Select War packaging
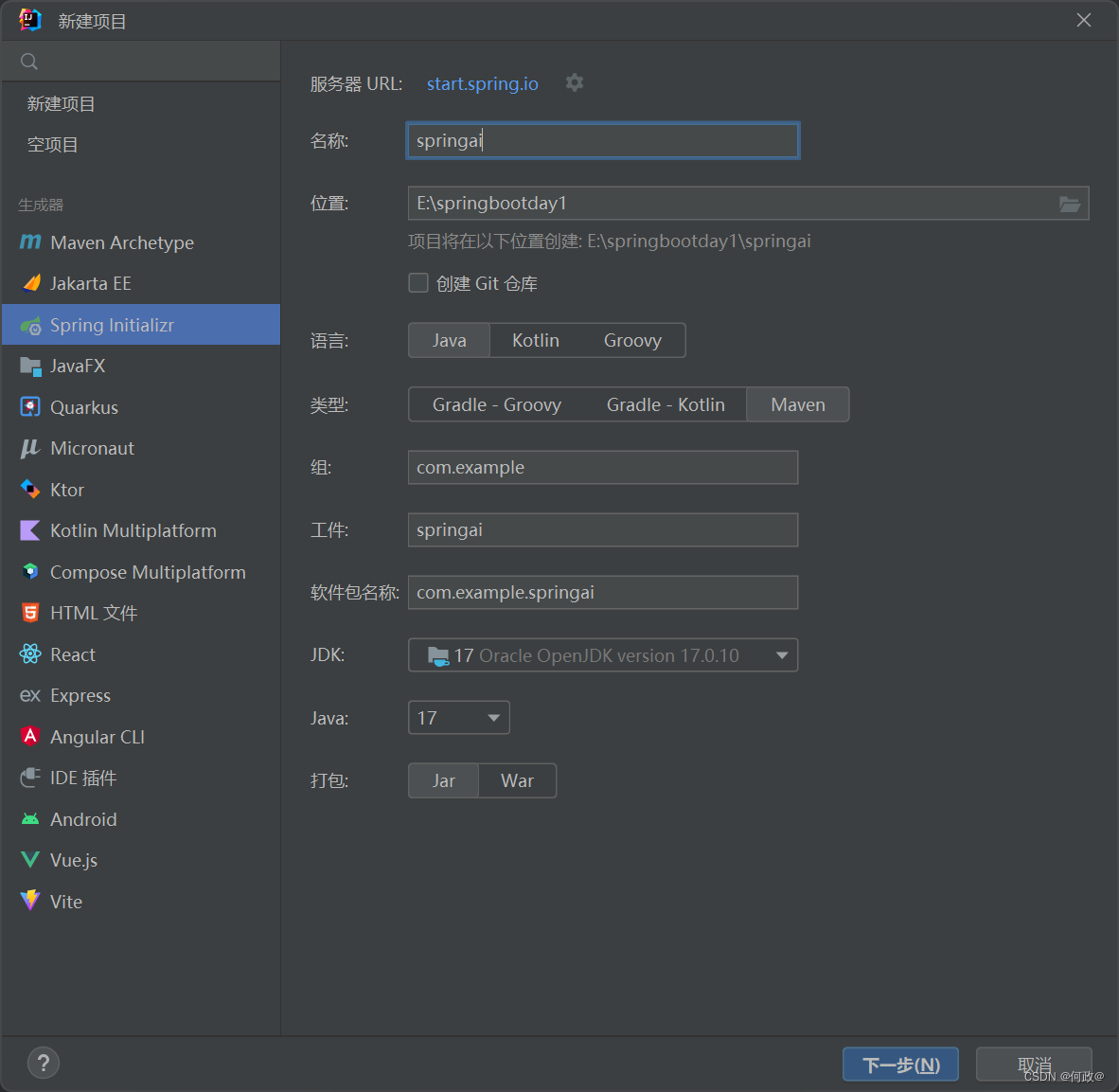The width and height of the screenshot is (1119, 1092). point(518,780)
